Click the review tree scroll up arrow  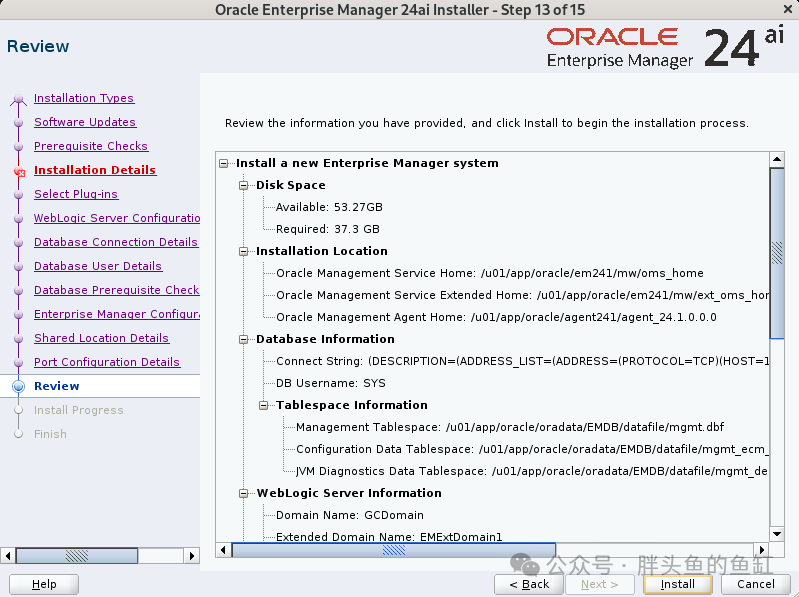pos(777,159)
